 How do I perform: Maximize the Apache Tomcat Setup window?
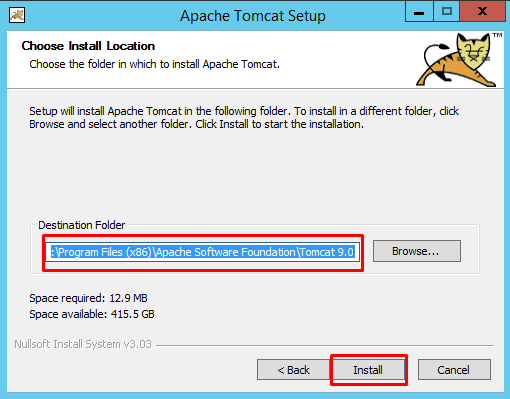(446, 12)
